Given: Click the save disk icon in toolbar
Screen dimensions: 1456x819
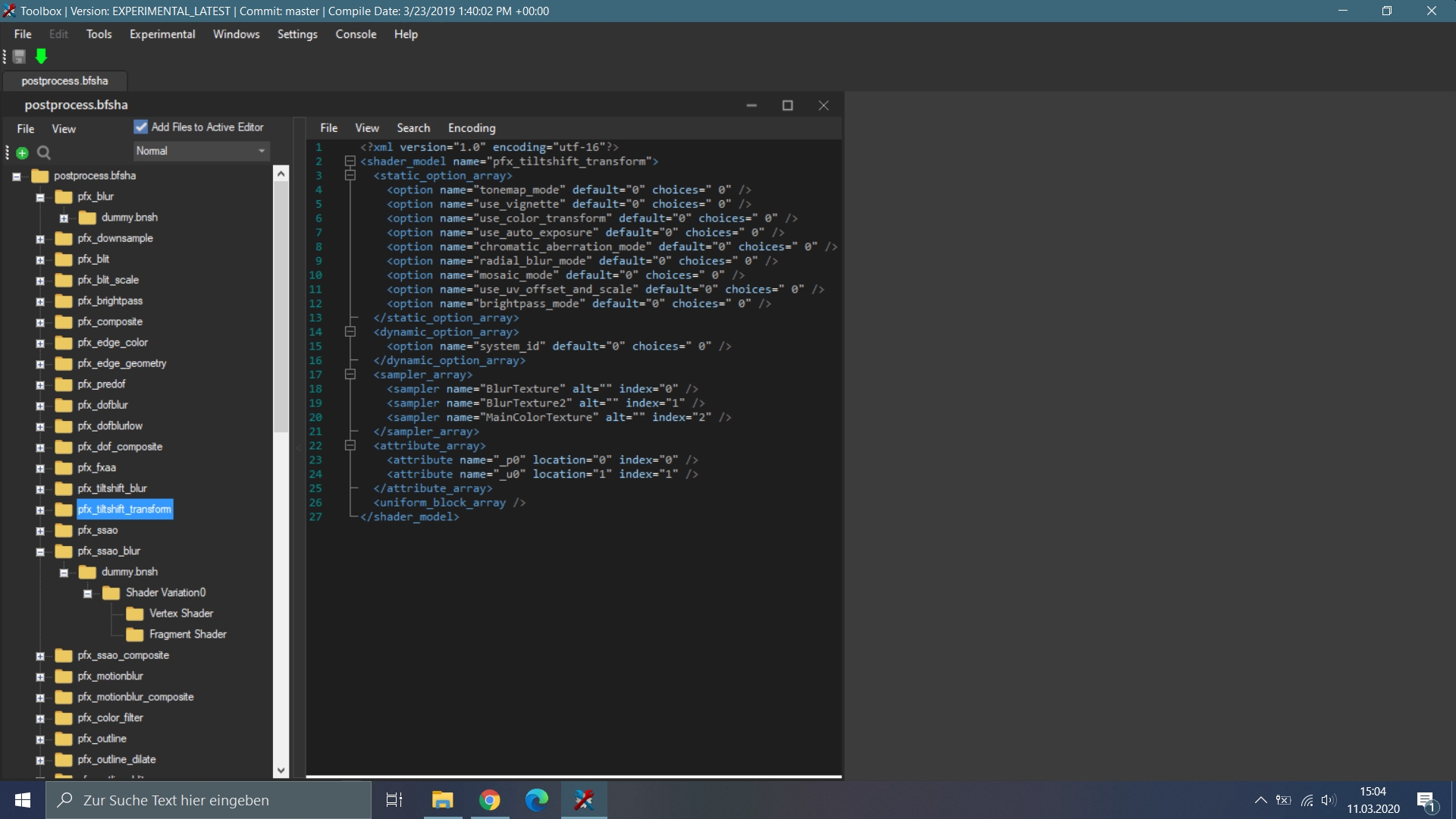Looking at the screenshot, I should (x=19, y=57).
